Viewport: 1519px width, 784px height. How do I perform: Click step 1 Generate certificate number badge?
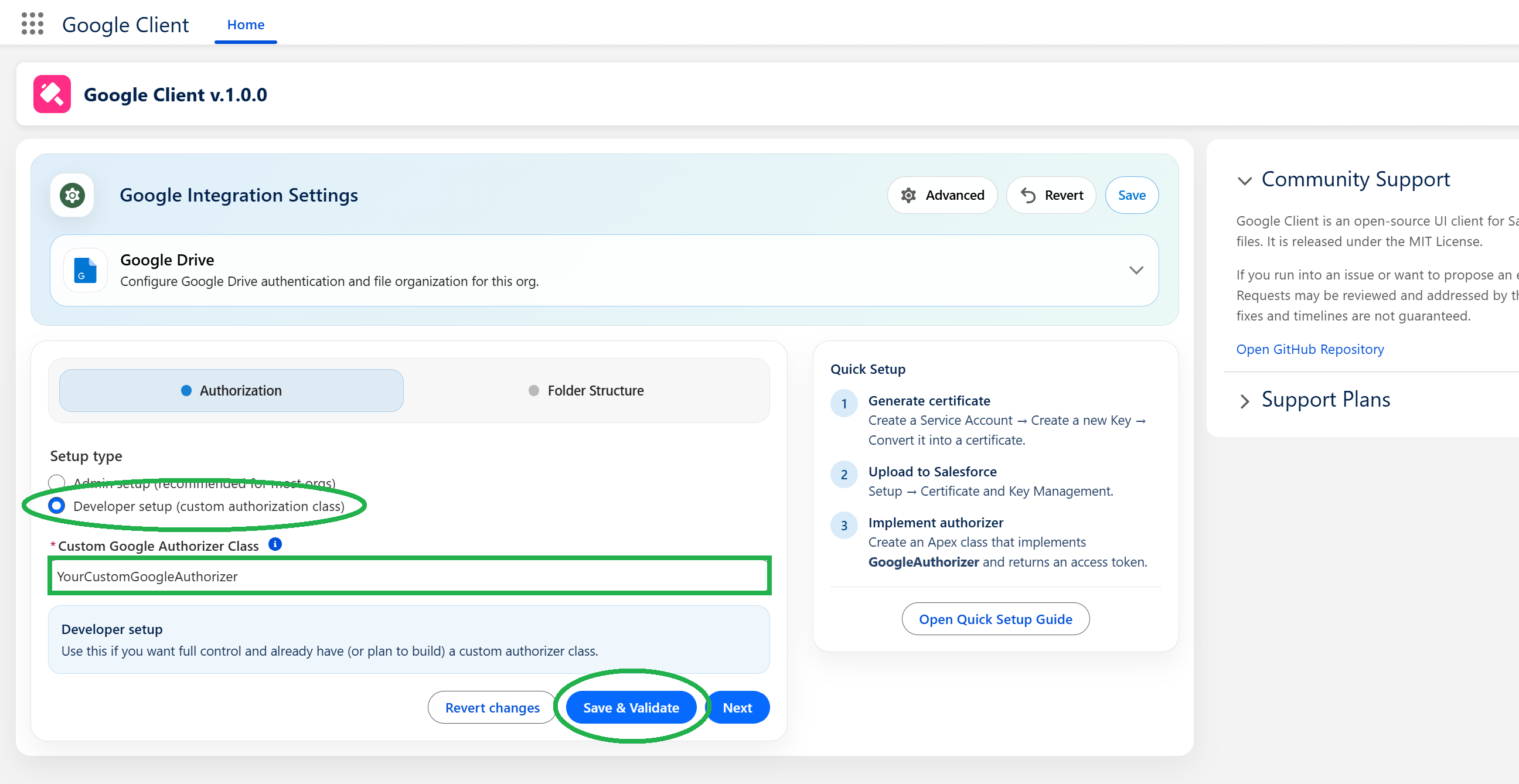click(844, 404)
